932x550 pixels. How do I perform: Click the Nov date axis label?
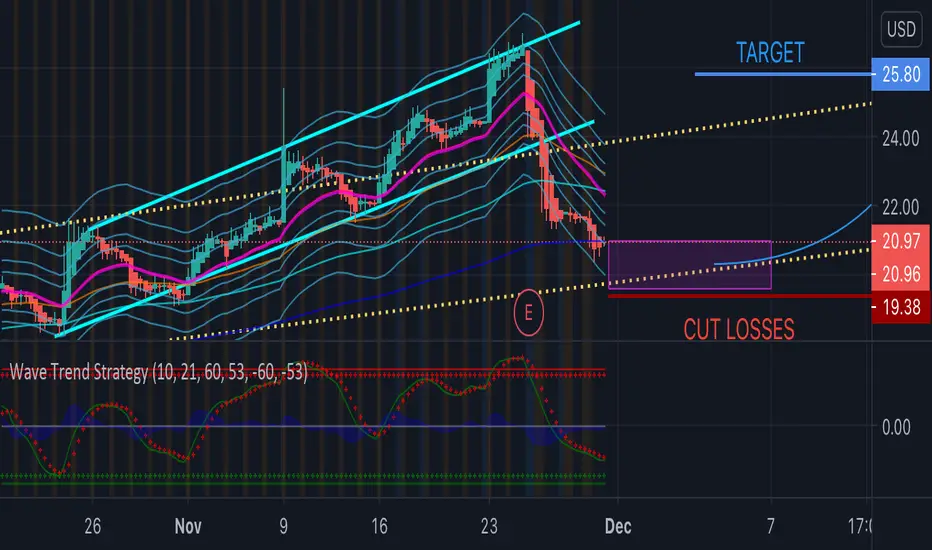(188, 526)
